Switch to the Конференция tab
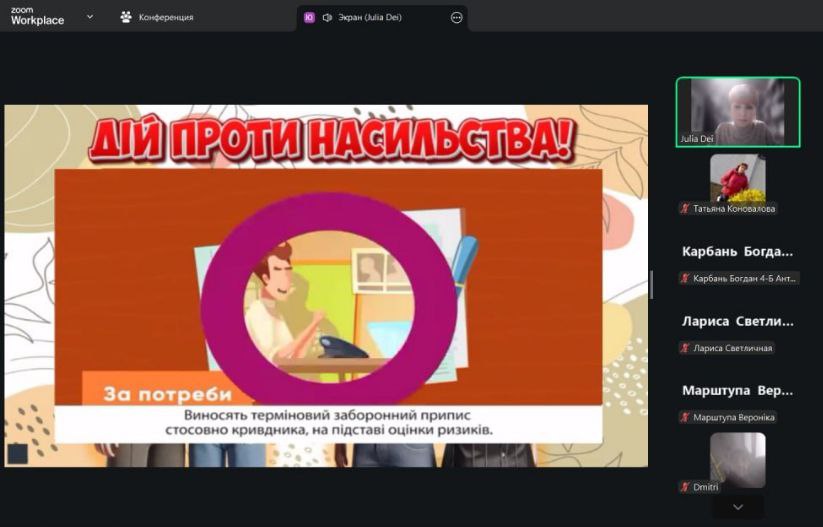Image resolution: width=823 pixels, height=527 pixels. coord(166,17)
